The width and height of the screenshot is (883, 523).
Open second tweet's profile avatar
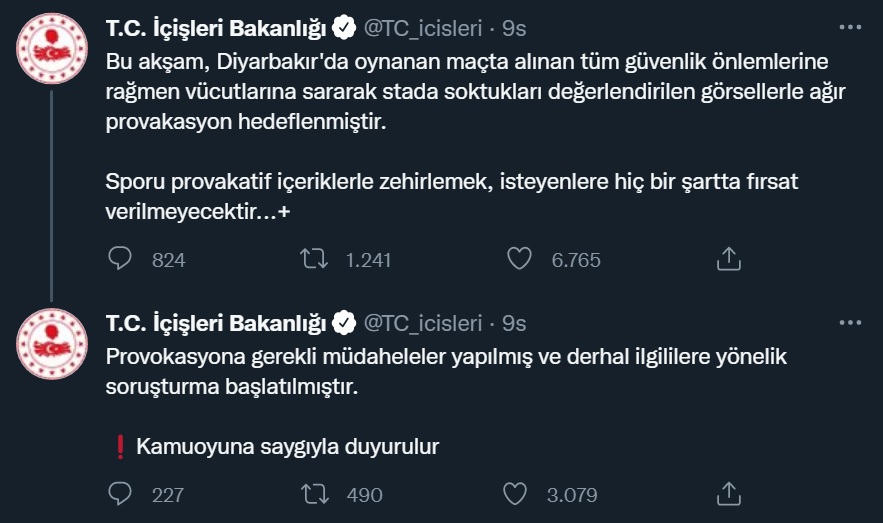pyautogui.click(x=52, y=344)
